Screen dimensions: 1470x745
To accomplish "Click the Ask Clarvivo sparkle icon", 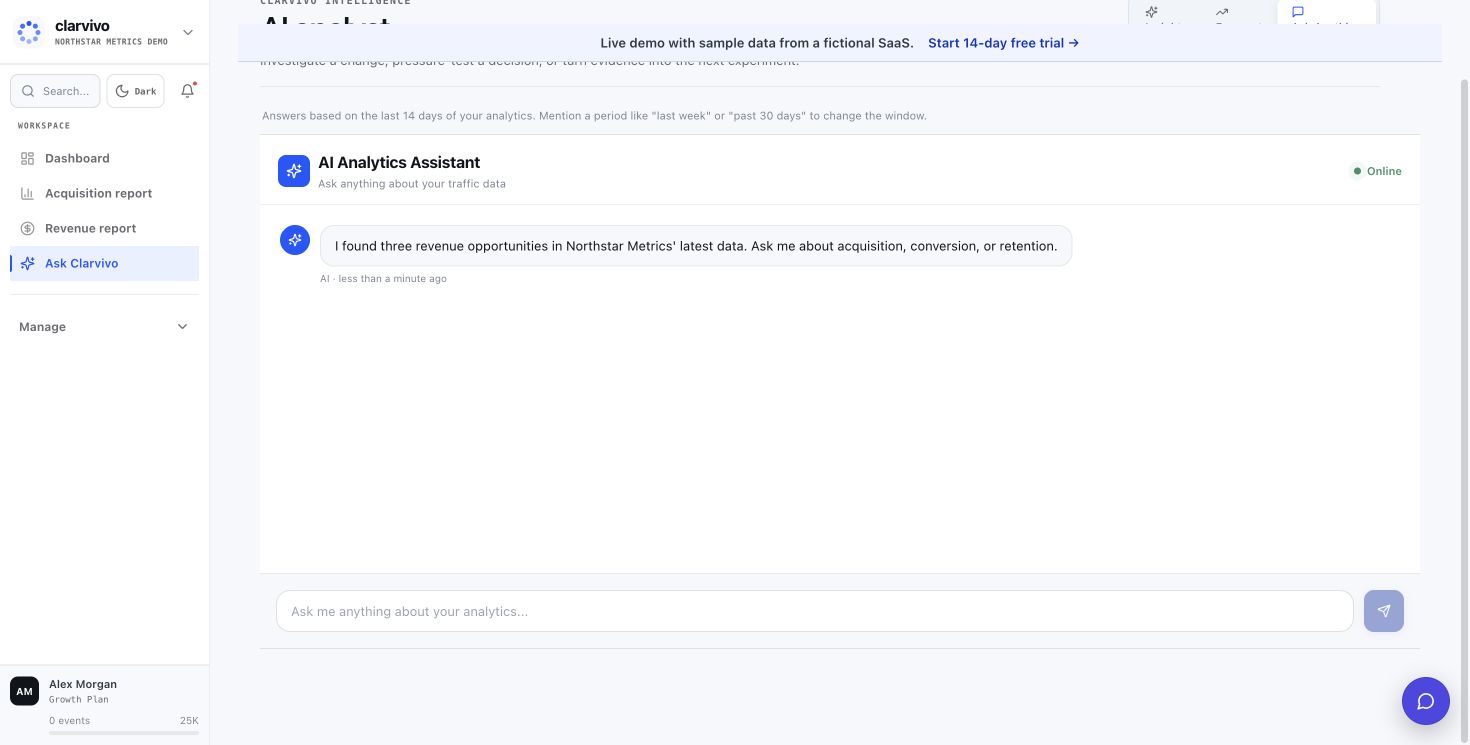I will [x=27, y=263].
